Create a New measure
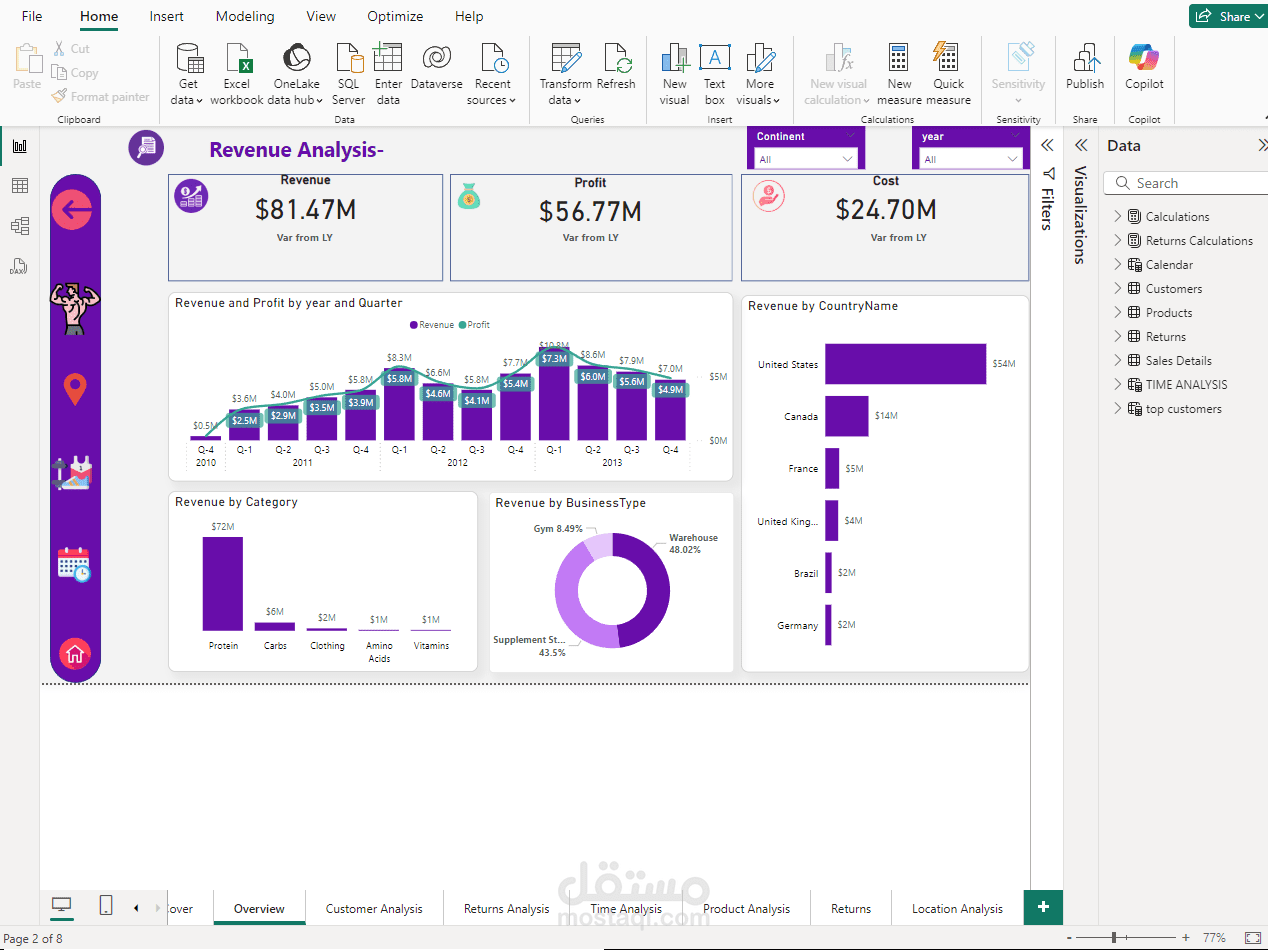1268x950 pixels. pos(899,75)
